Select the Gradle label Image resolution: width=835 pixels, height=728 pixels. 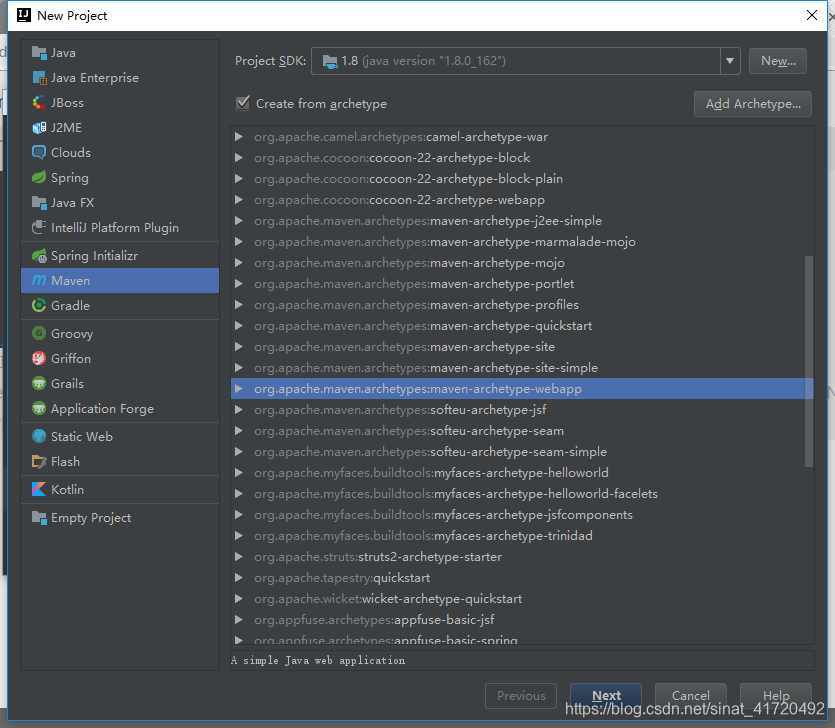[x=70, y=306]
